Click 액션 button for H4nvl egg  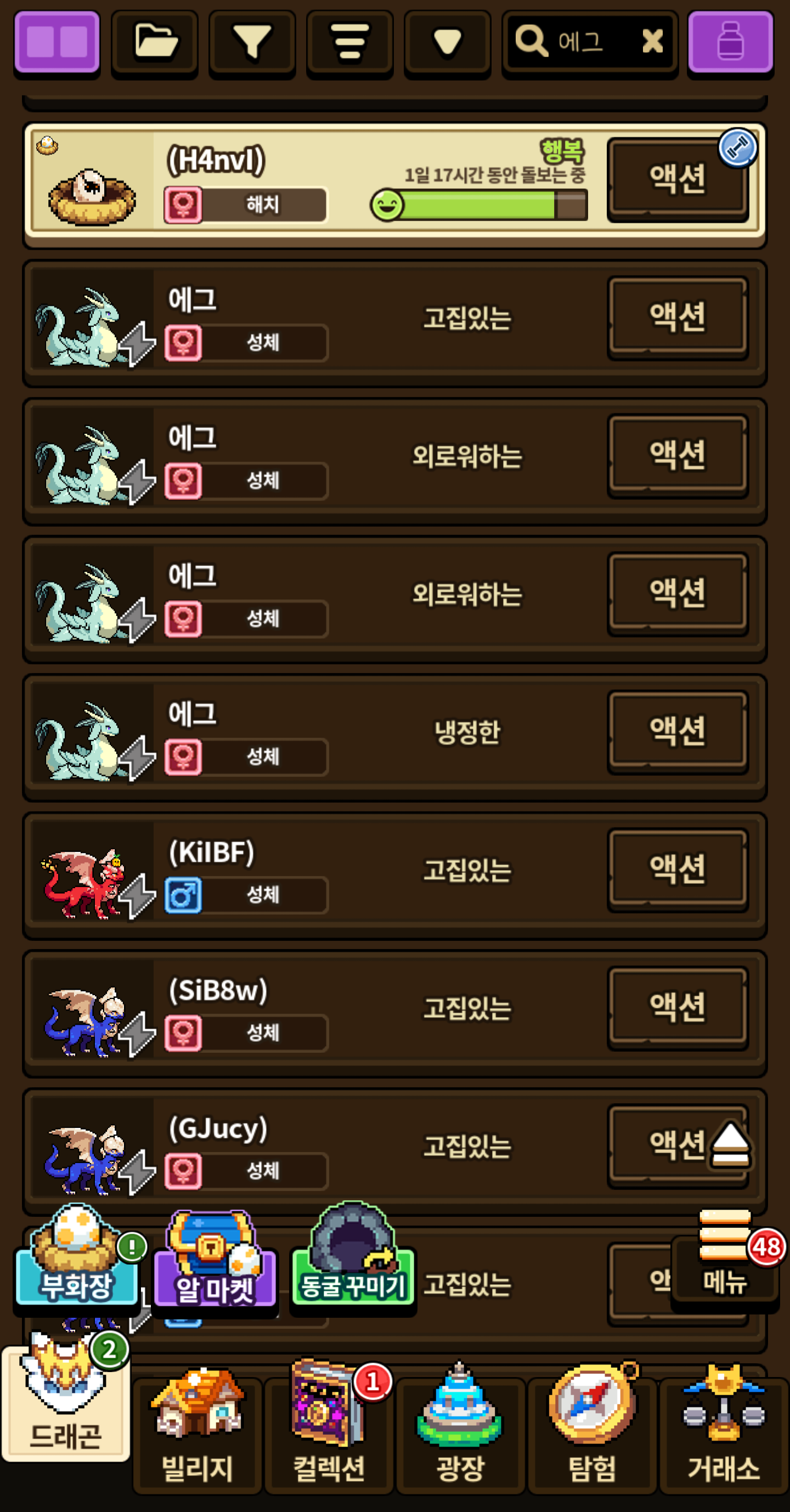(x=678, y=178)
